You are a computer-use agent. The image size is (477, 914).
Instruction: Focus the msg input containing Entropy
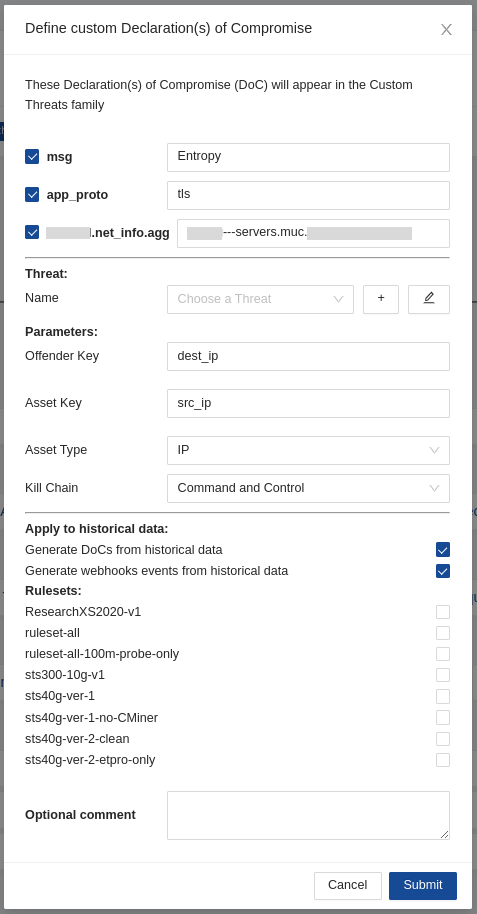[308, 157]
